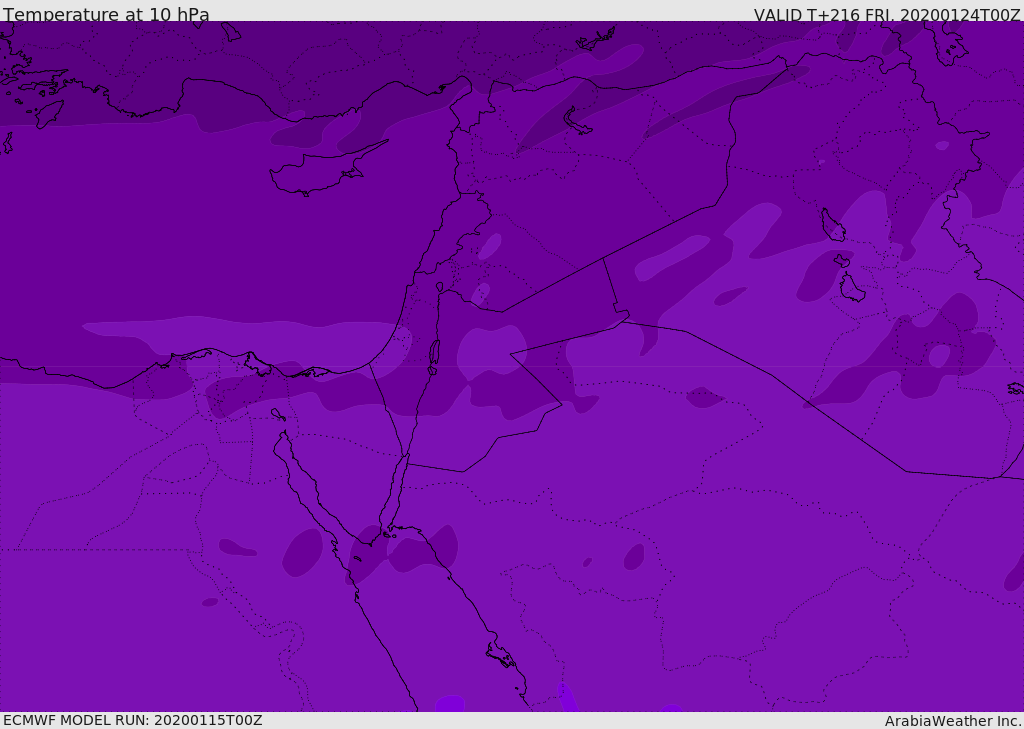Click the ArabiaWeather Inc credit text
Screen dimensions: 1024x729
pyautogui.click(x=952, y=721)
